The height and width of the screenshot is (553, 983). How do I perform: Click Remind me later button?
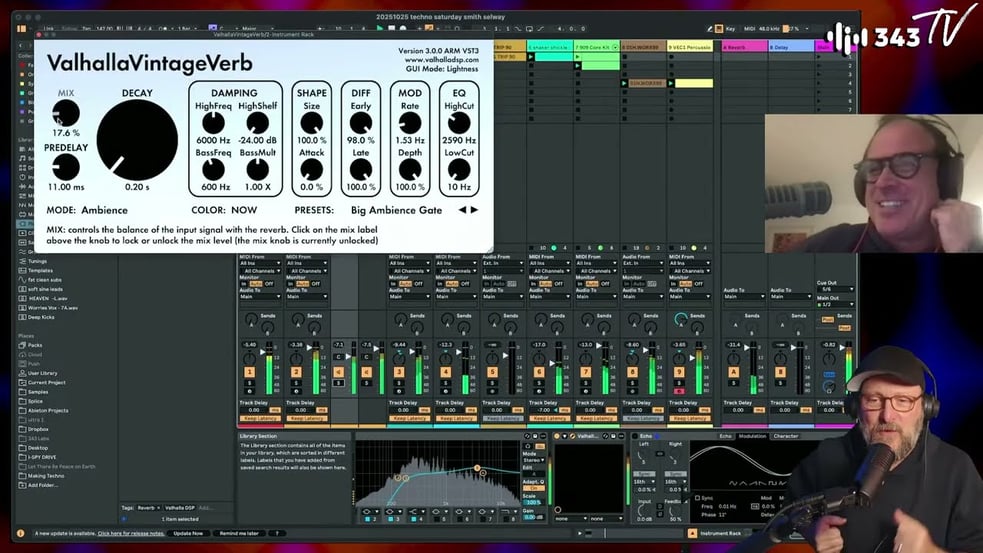pos(239,534)
